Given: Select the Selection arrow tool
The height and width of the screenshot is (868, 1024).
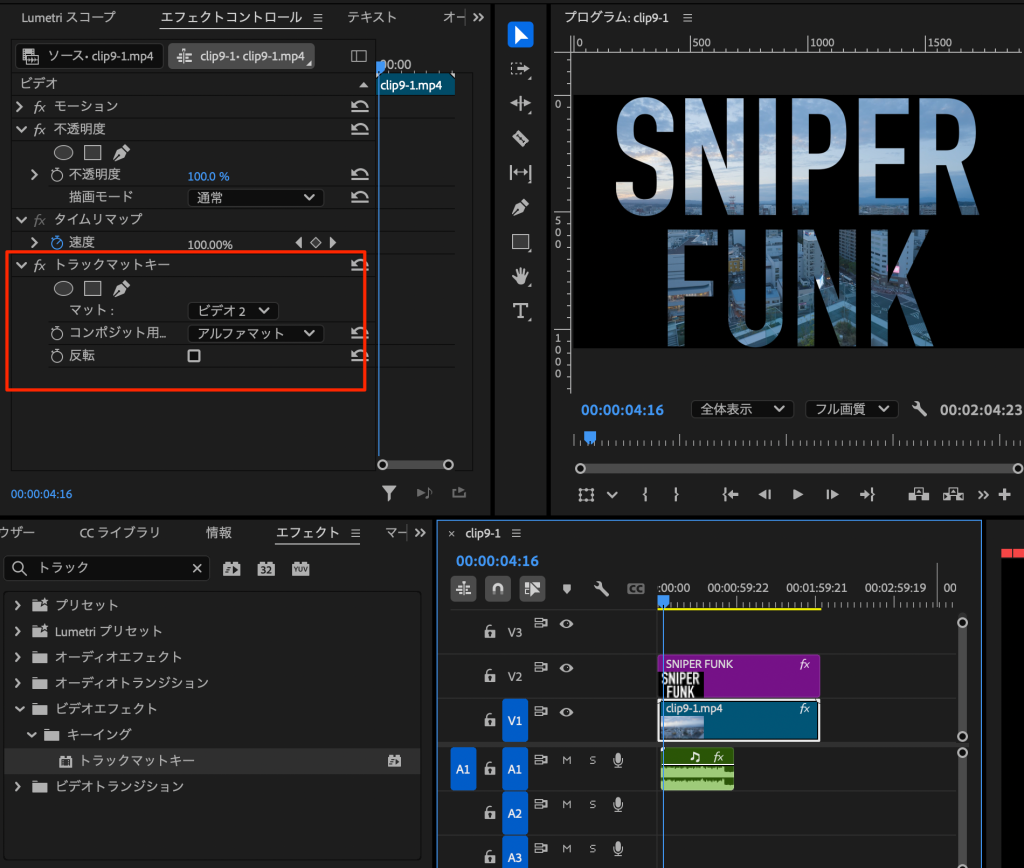Looking at the screenshot, I should click(521, 35).
